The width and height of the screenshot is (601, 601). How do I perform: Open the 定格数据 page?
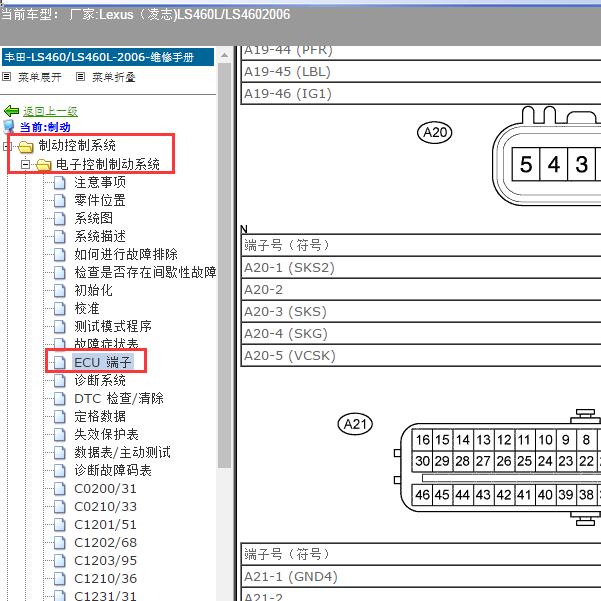click(100, 416)
